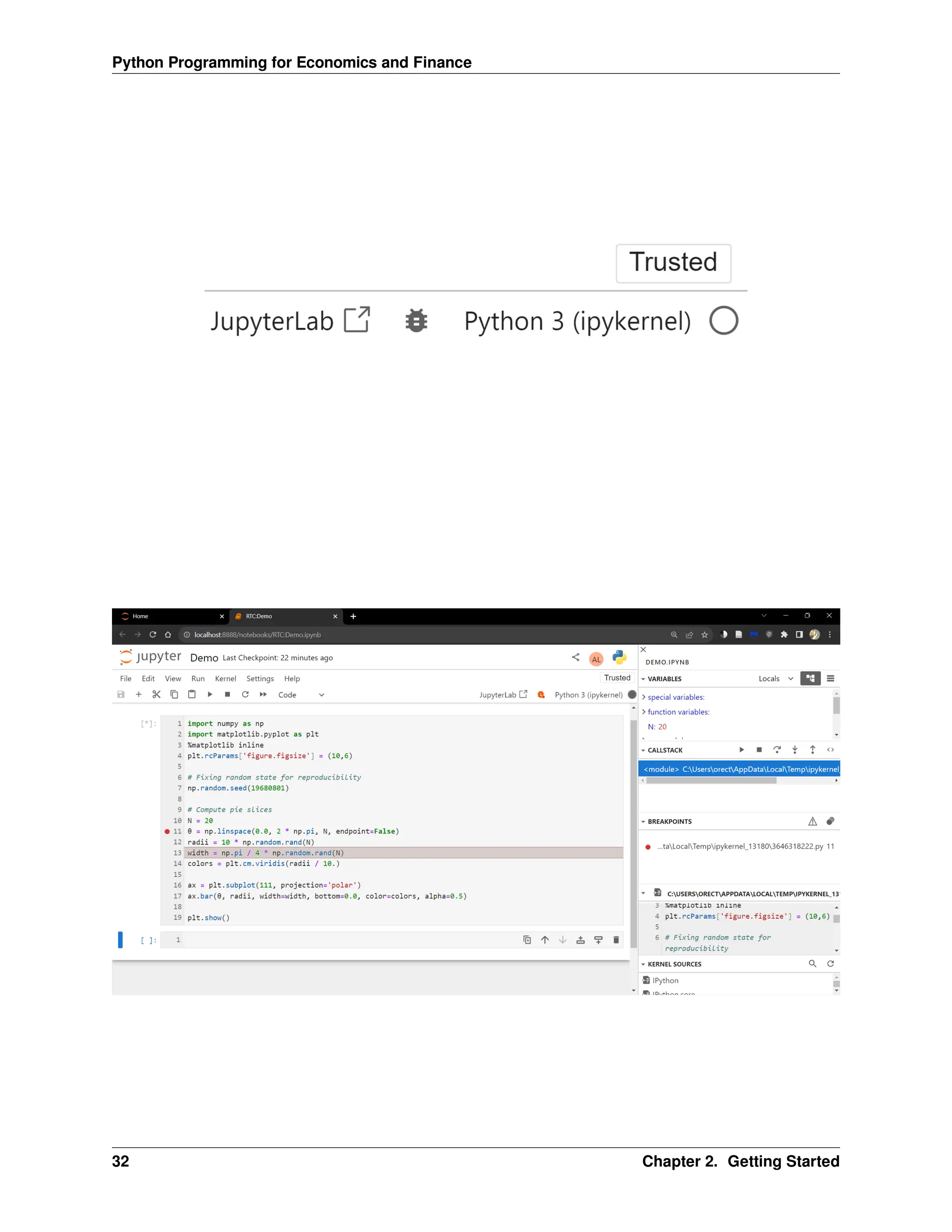Step out with the Callstack up arrow icon

point(813,750)
